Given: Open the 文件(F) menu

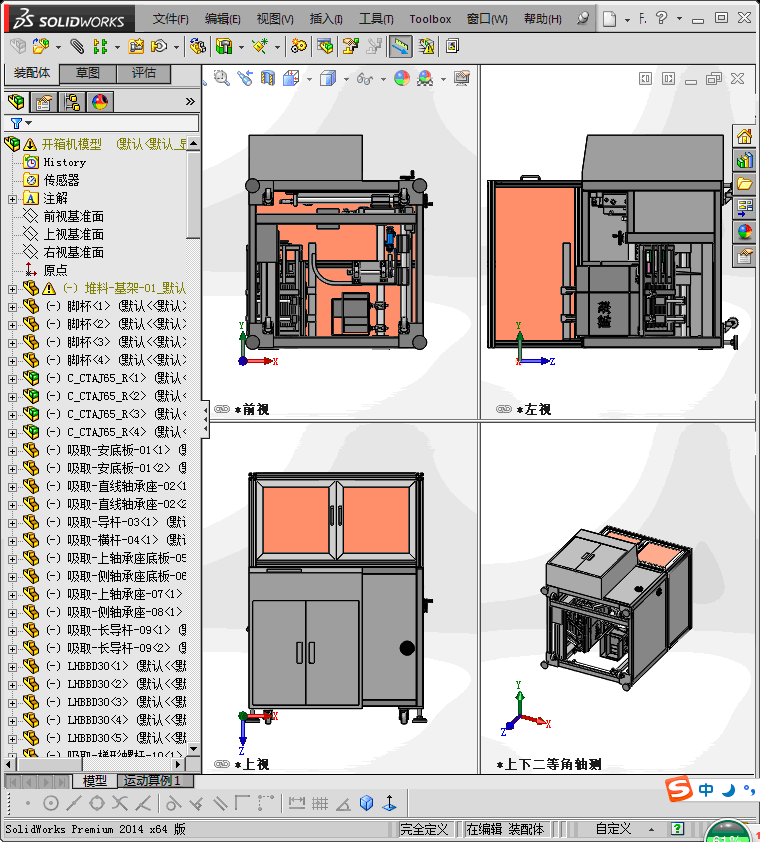Looking at the screenshot, I should click(170, 19).
